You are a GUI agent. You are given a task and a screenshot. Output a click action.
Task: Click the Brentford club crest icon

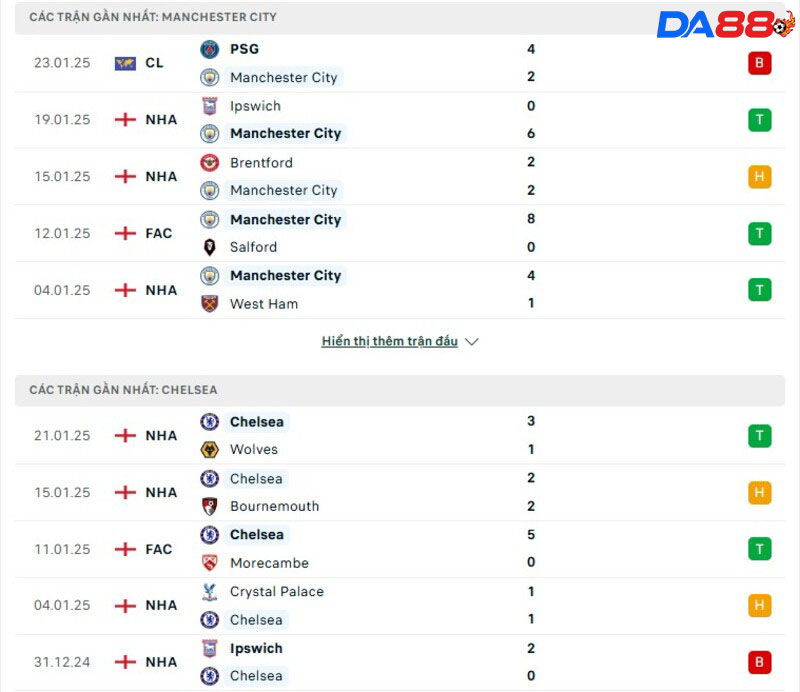pyautogui.click(x=209, y=162)
